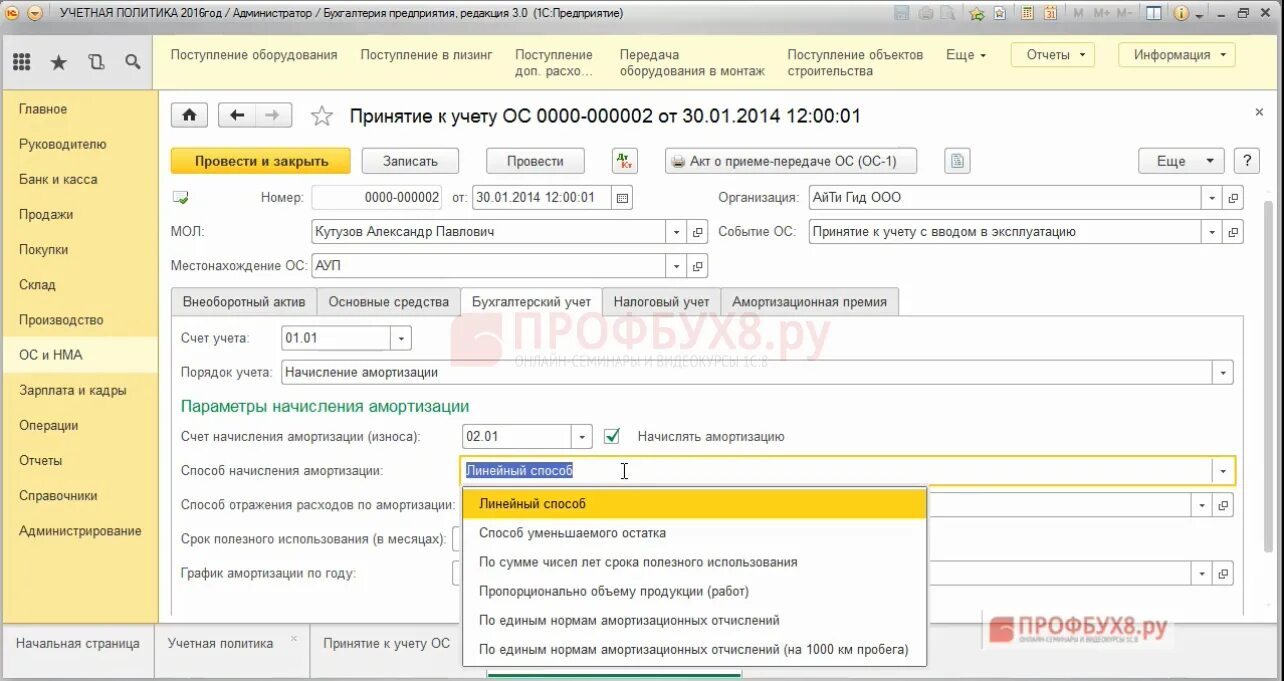Click the Номер input field
Image resolution: width=1284 pixels, height=681 pixels.
coord(377,198)
